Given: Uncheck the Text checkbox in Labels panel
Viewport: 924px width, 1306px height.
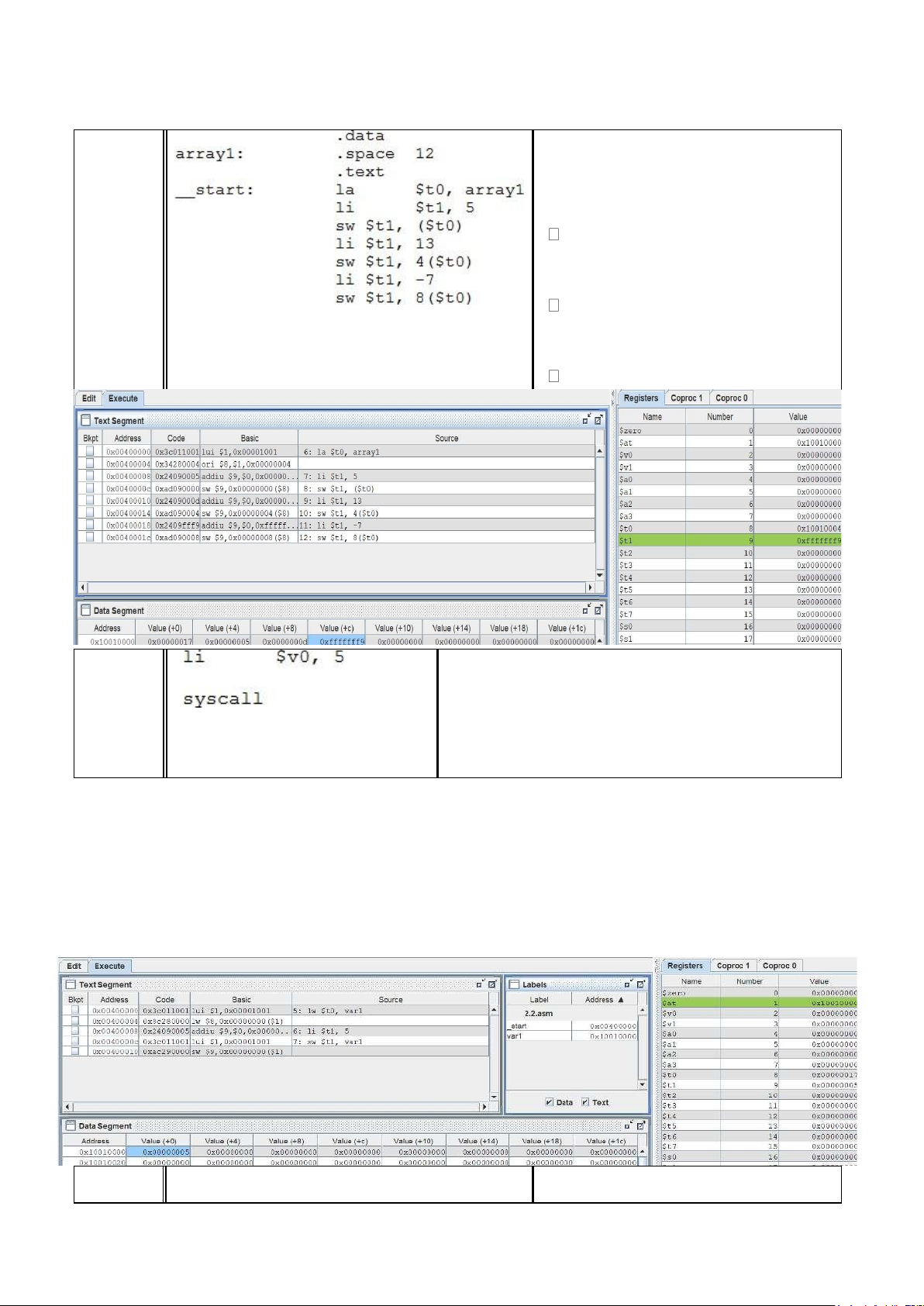Looking at the screenshot, I should pos(585,1102).
